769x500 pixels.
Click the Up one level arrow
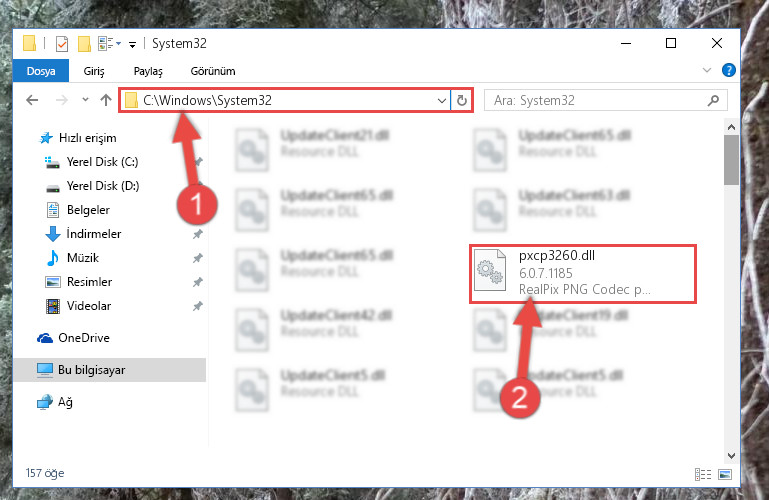click(106, 100)
